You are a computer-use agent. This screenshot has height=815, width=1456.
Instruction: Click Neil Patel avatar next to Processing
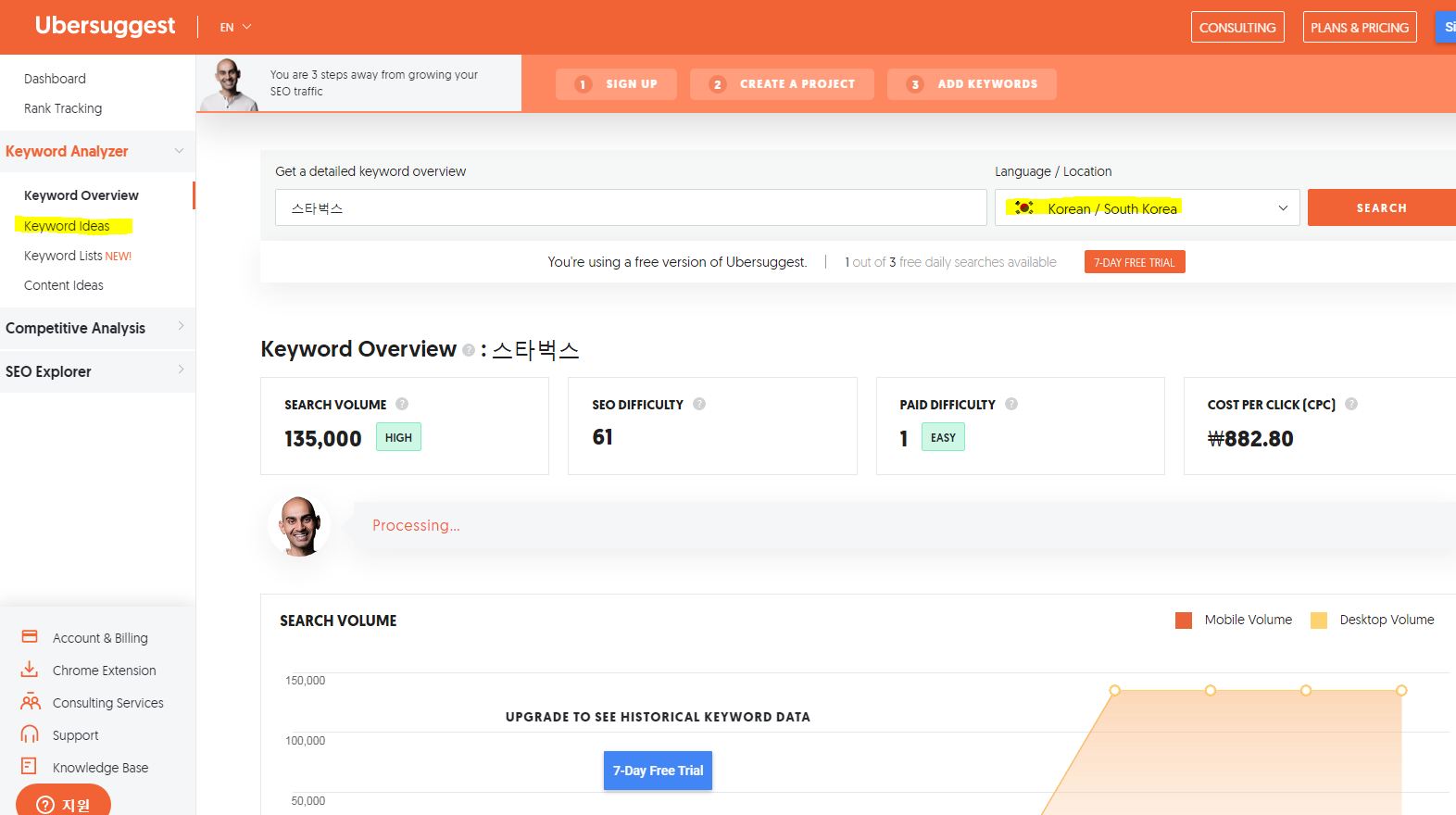[x=299, y=525]
